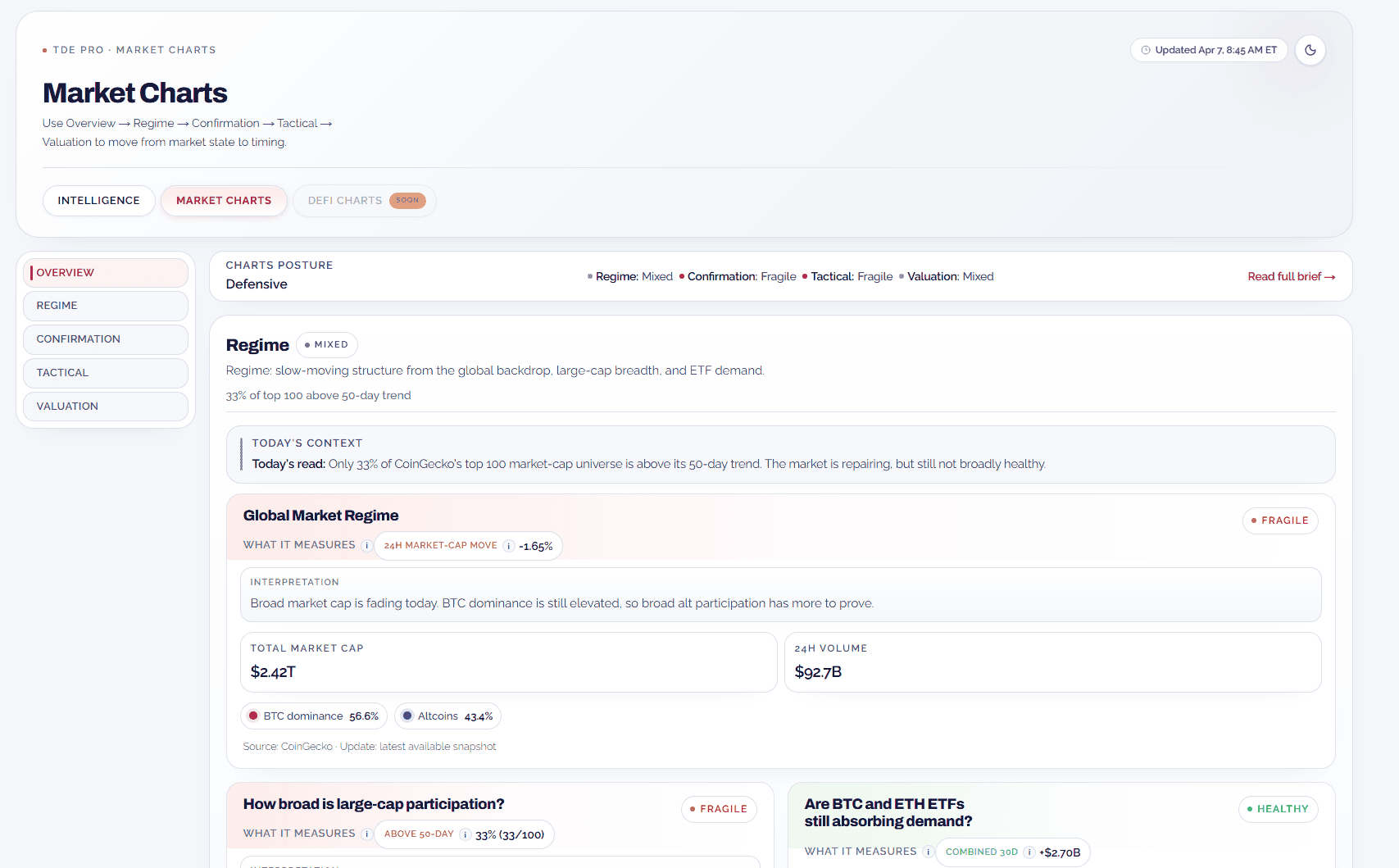Screen dimensions: 1399x868
Task: Click info icon beside 24H Market-Cap Move
Action: pos(508,546)
